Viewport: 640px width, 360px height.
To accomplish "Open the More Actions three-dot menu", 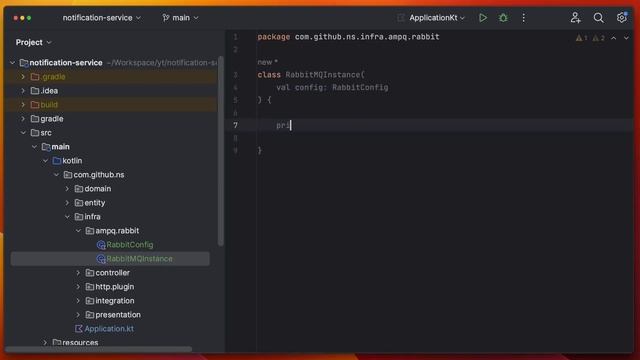I will coord(523,18).
